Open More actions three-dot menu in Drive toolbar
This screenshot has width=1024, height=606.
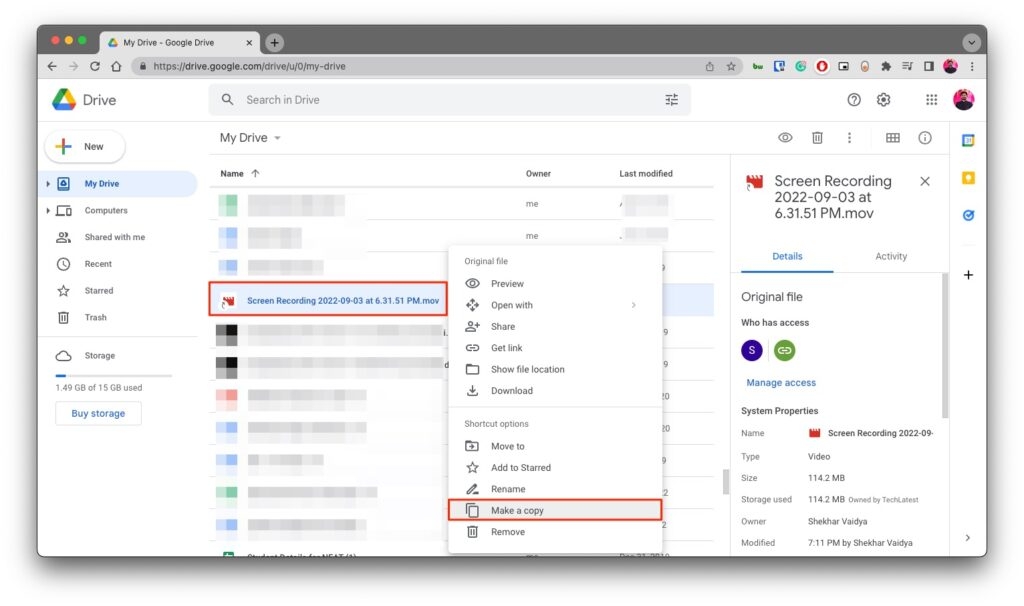(x=849, y=138)
